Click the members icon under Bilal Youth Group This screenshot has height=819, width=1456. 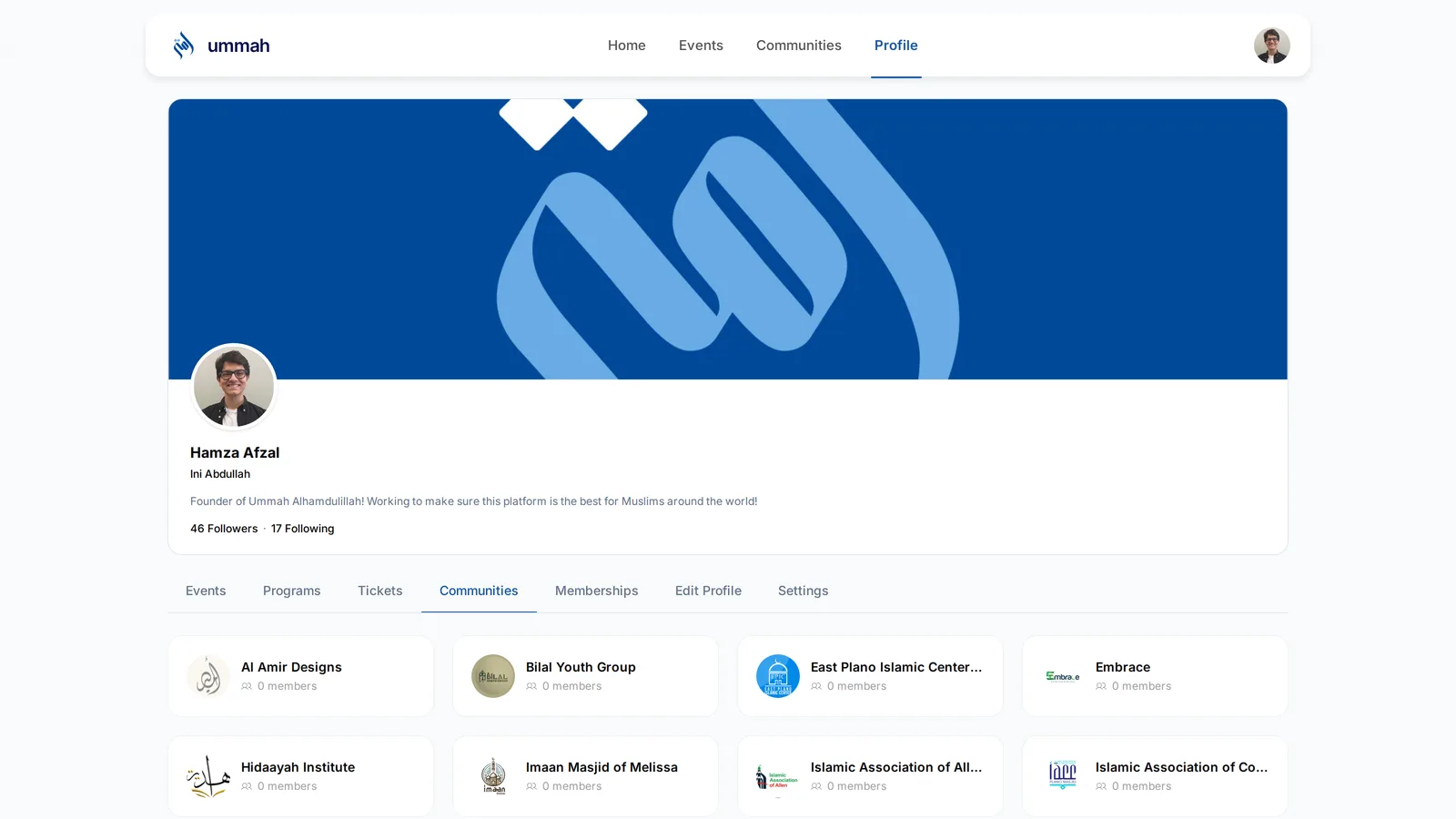click(x=531, y=686)
